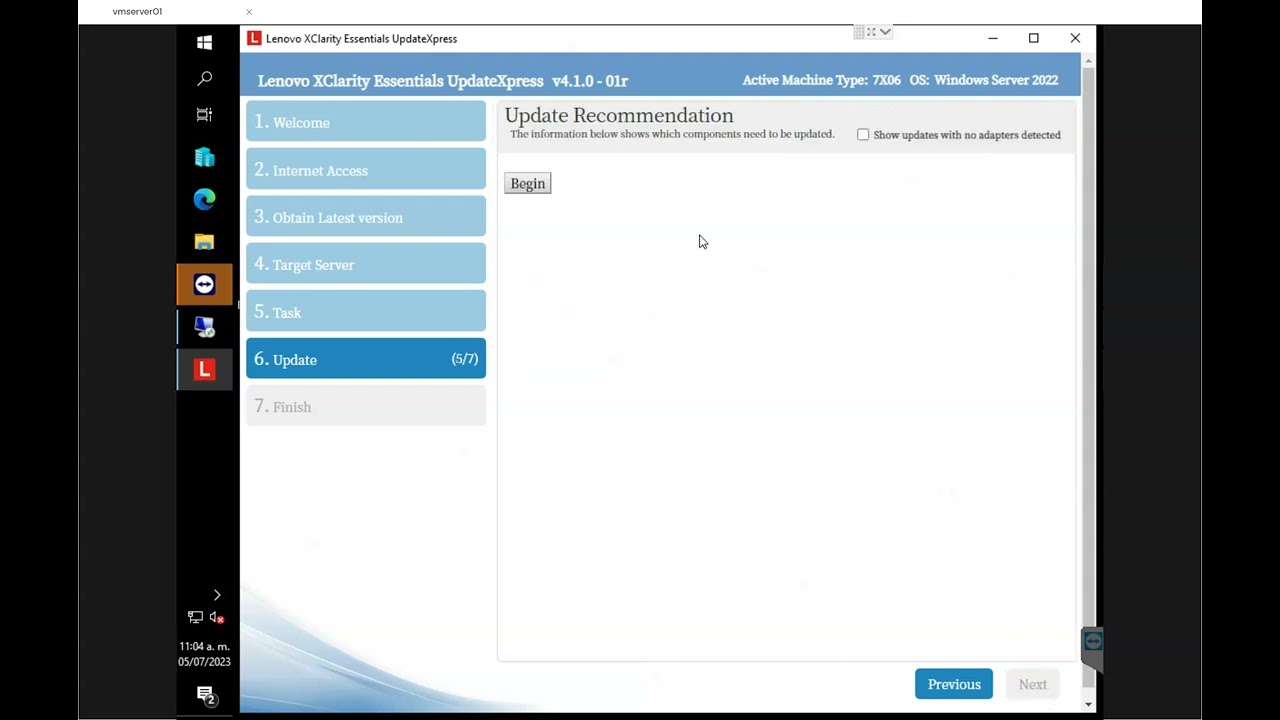Image resolution: width=1280 pixels, height=720 pixels.
Task: Open the Windows Start menu
Action: [204, 42]
